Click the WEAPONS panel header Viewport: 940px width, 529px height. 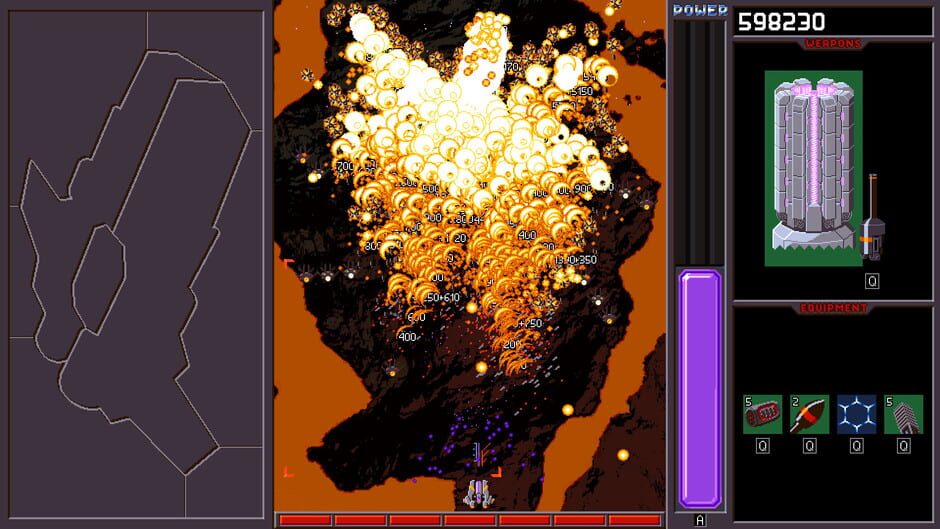click(x=833, y=44)
